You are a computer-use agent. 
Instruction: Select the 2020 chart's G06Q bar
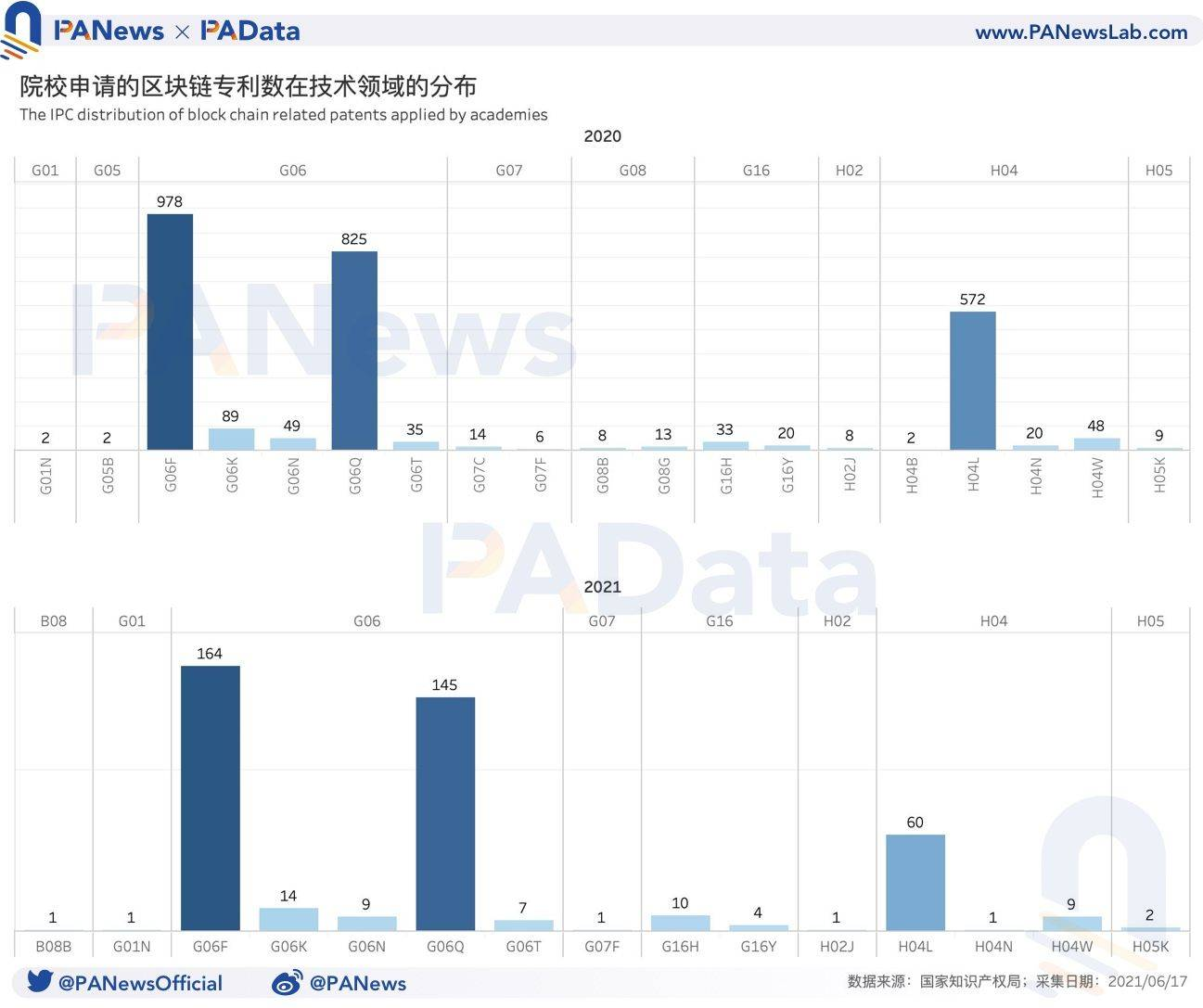pos(354,351)
